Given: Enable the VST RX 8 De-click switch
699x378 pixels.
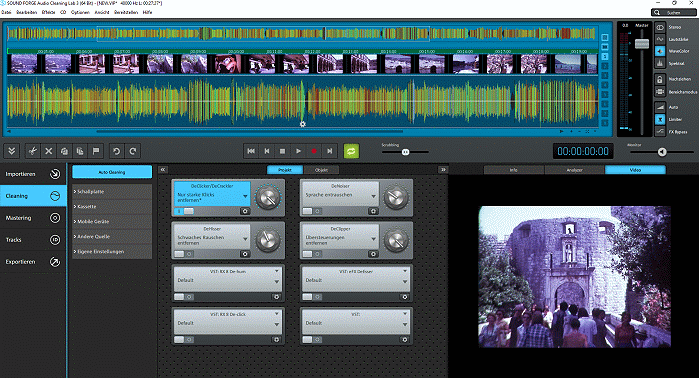Looking at the screenshot, I should coord(184,340).
